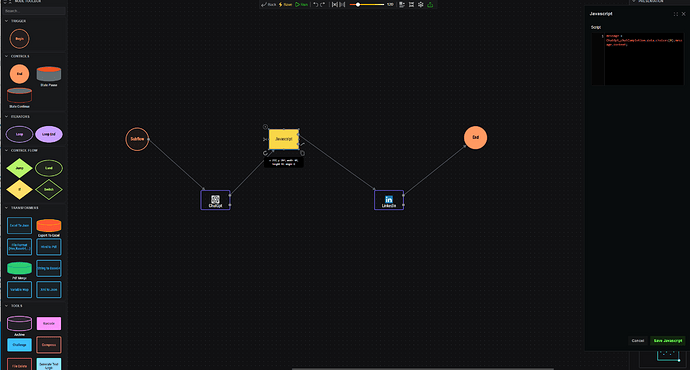
Task: Close the Javascript panel
Action: point(683,14)
